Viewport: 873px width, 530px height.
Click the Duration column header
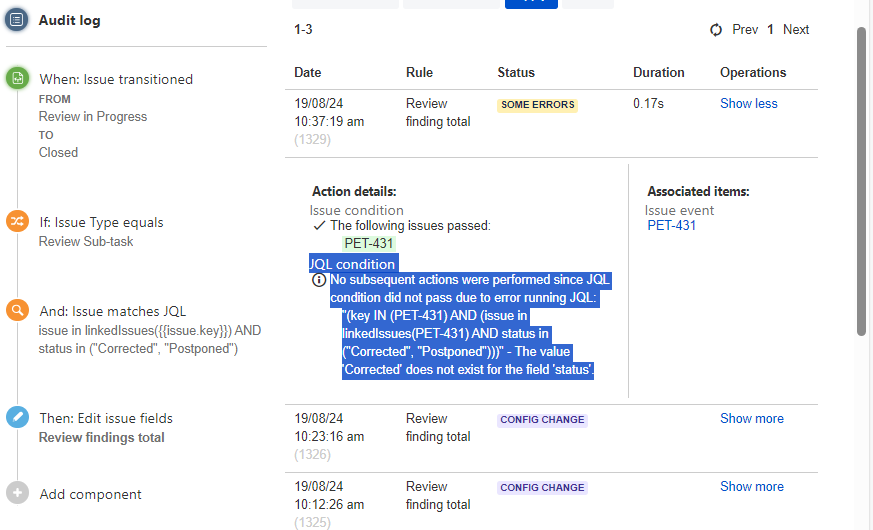(659, 72)
